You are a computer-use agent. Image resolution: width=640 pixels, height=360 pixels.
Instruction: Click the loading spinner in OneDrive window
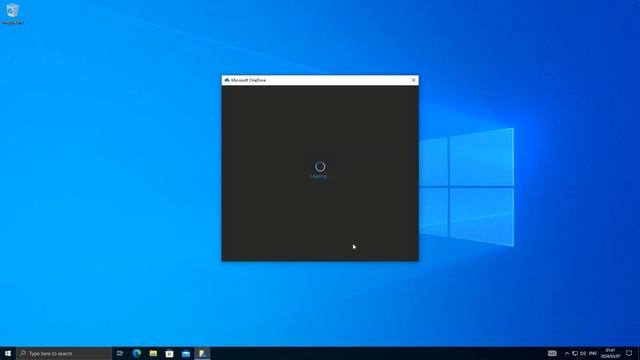point(320,167)
